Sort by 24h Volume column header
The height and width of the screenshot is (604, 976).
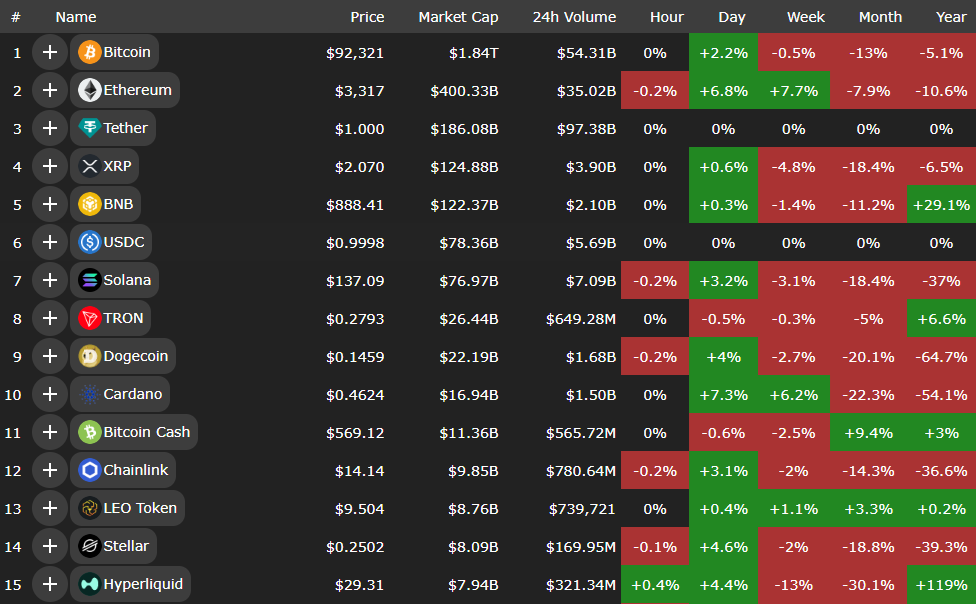(x=574, y=17)
